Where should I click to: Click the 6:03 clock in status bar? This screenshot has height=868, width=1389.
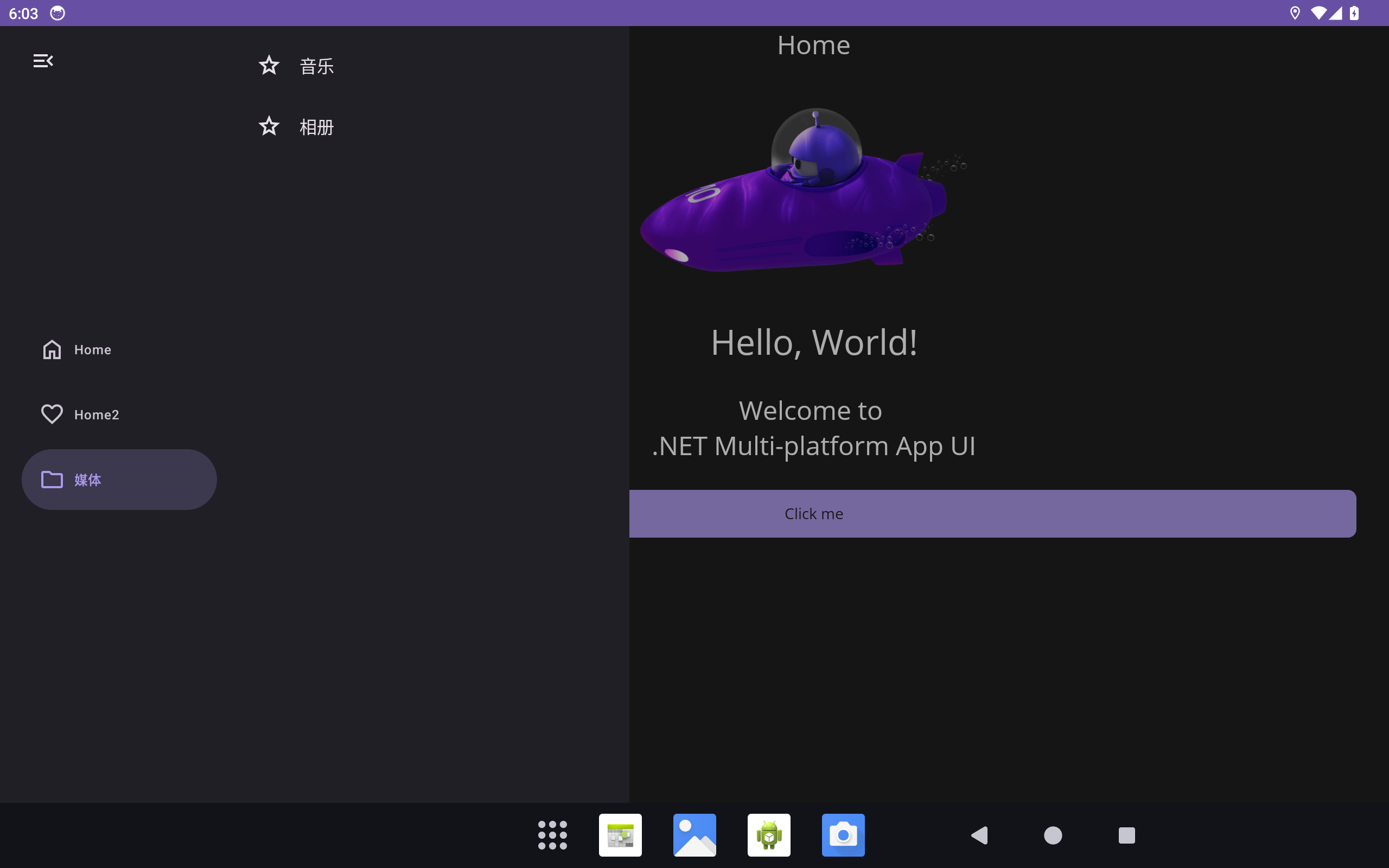(x=23, y=14)
